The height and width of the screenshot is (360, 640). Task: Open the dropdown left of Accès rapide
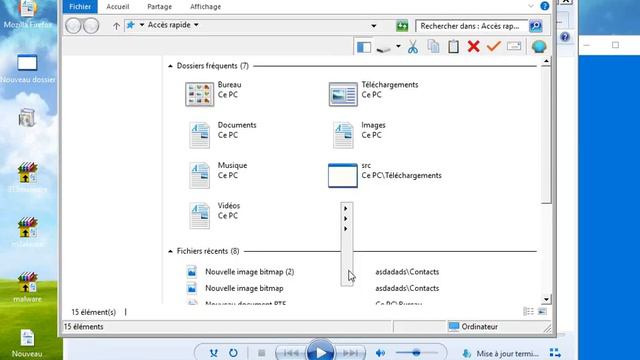click(x=142, y=25)
